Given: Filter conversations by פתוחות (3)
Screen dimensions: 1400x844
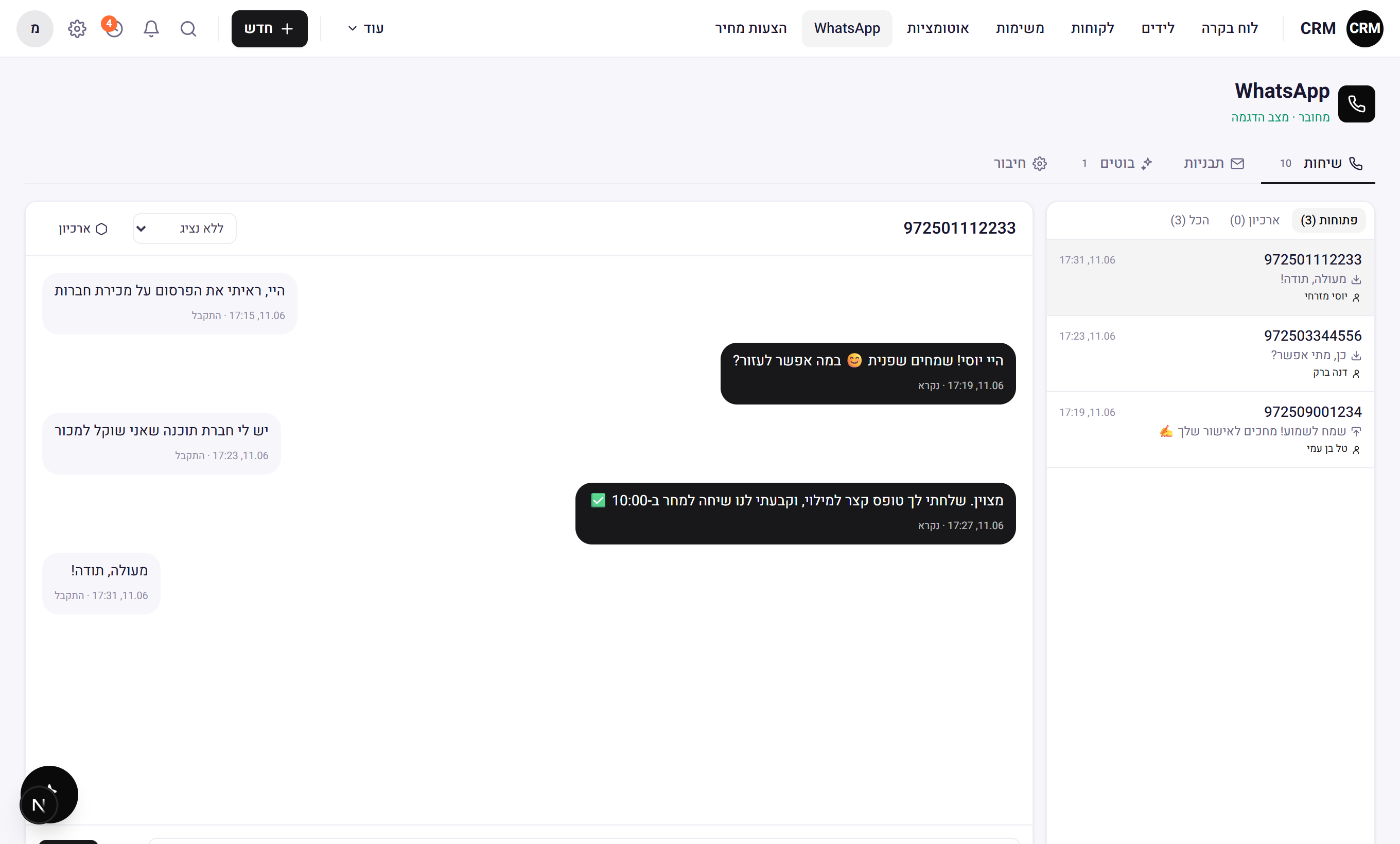Looking at the screenshot, I should 1328,220.
